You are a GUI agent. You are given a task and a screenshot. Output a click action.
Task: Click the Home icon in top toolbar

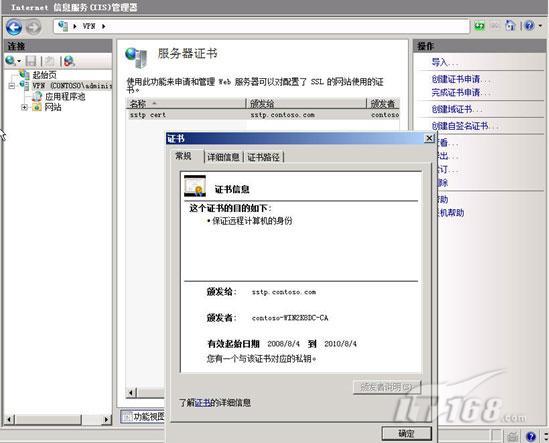point(510,26)
